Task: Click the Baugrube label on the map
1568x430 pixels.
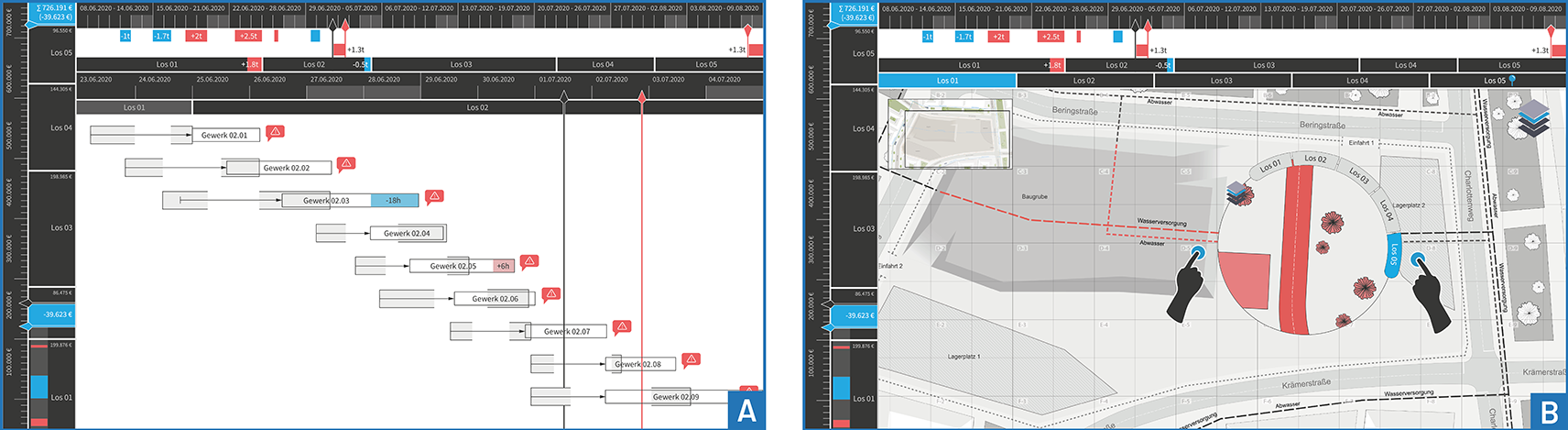Action: coord(1035,196)
